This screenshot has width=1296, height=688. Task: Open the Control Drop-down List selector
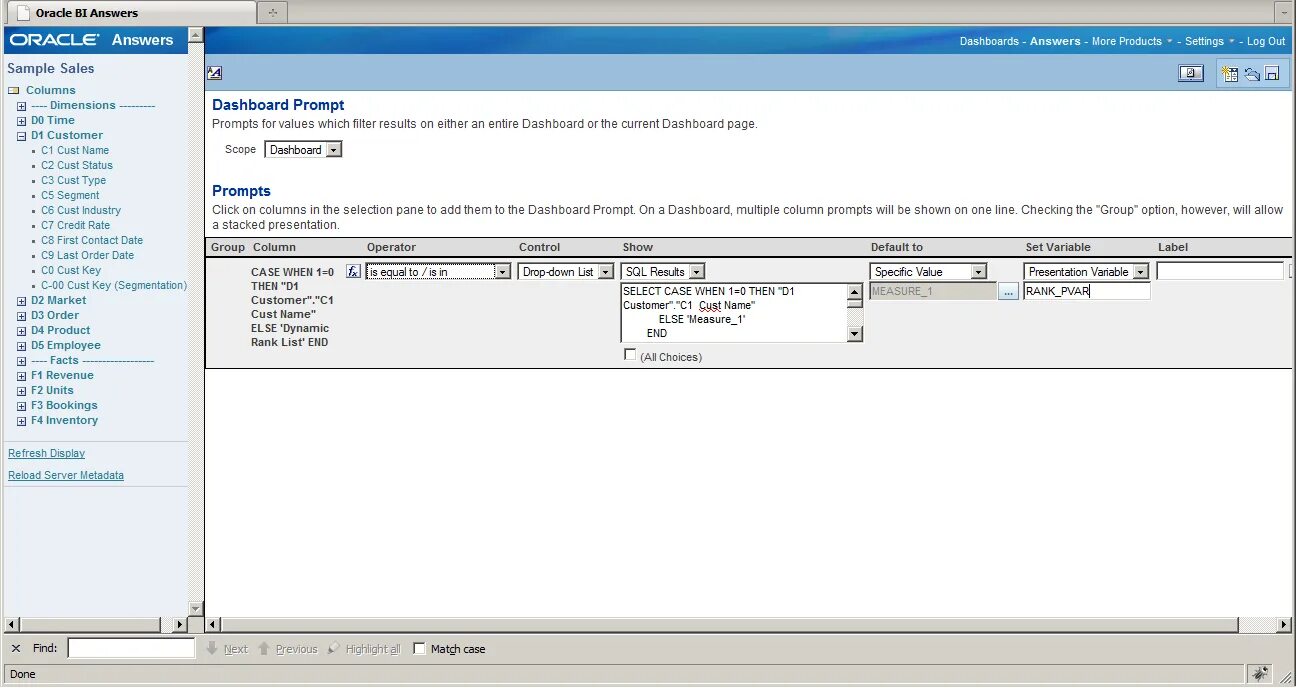coord(565,271)
